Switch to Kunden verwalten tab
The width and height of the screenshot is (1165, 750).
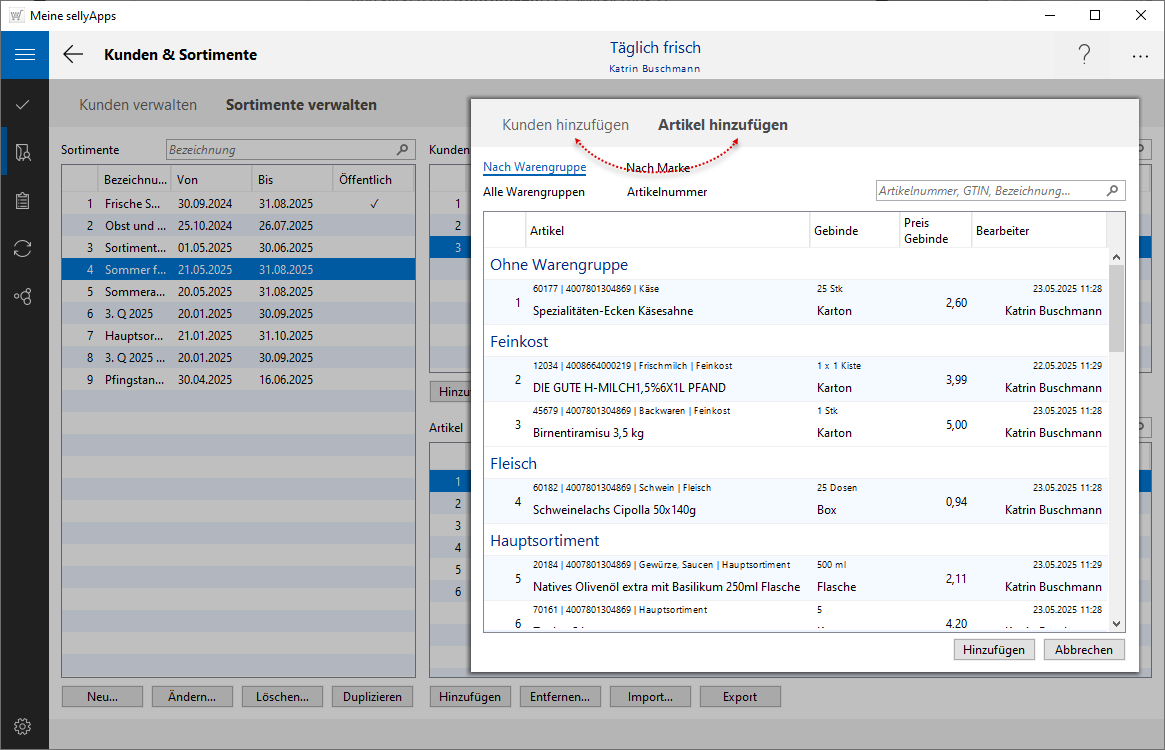tap(138, 104)
